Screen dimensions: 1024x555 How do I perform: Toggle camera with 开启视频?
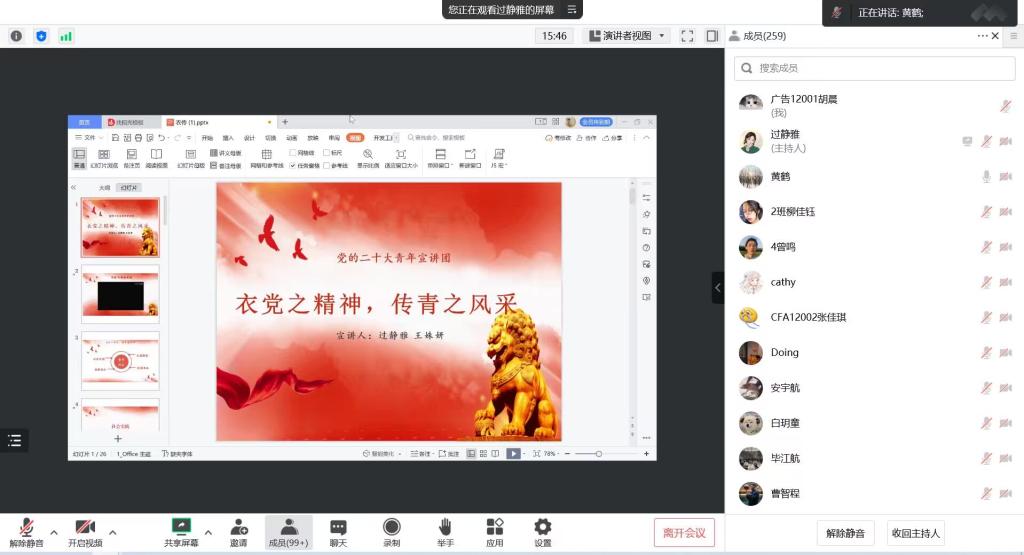click(85, 532)
